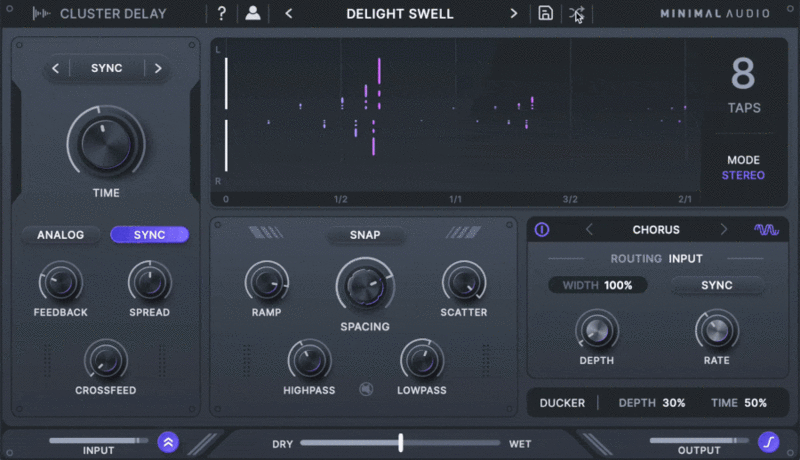Switch to next effect after Chorus
The height and width of the screenshot is (460, 800).
pos(724,230)
